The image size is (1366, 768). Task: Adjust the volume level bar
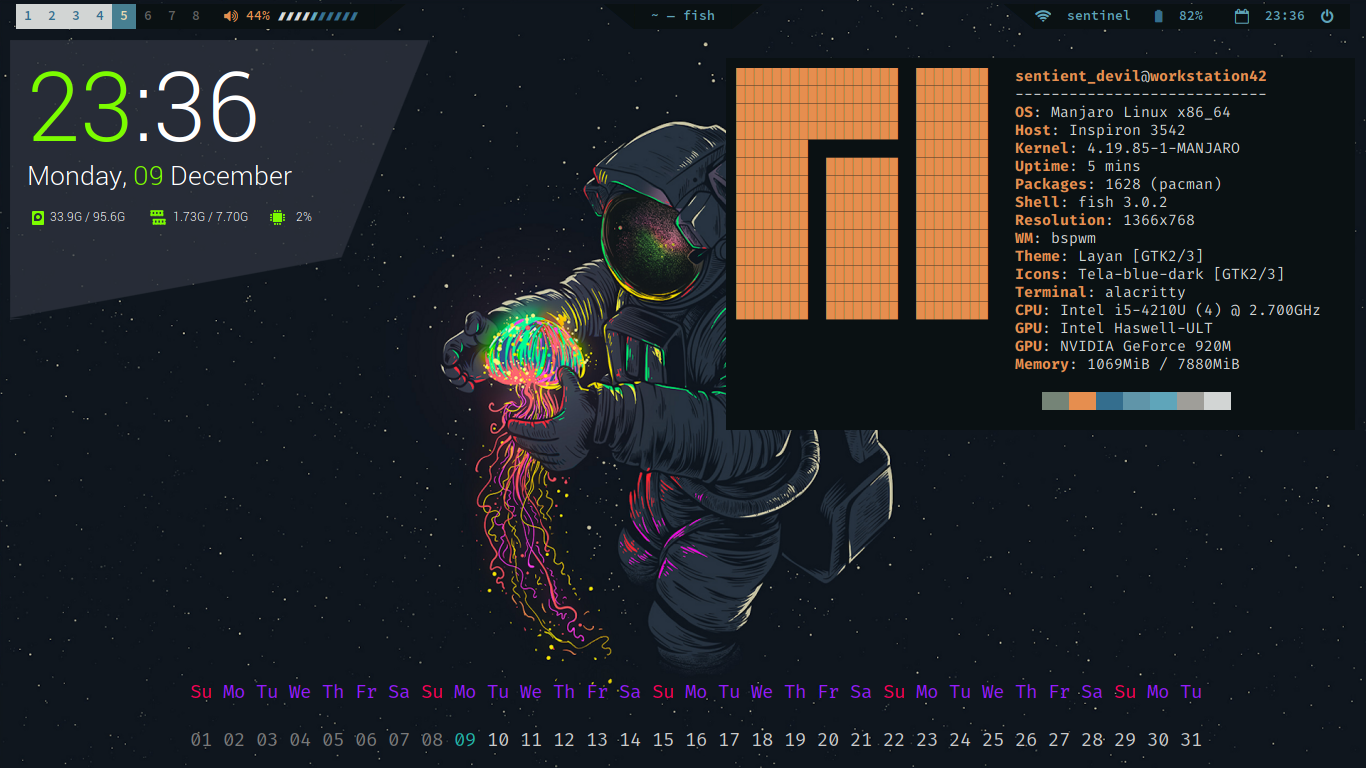pos(318,16)
